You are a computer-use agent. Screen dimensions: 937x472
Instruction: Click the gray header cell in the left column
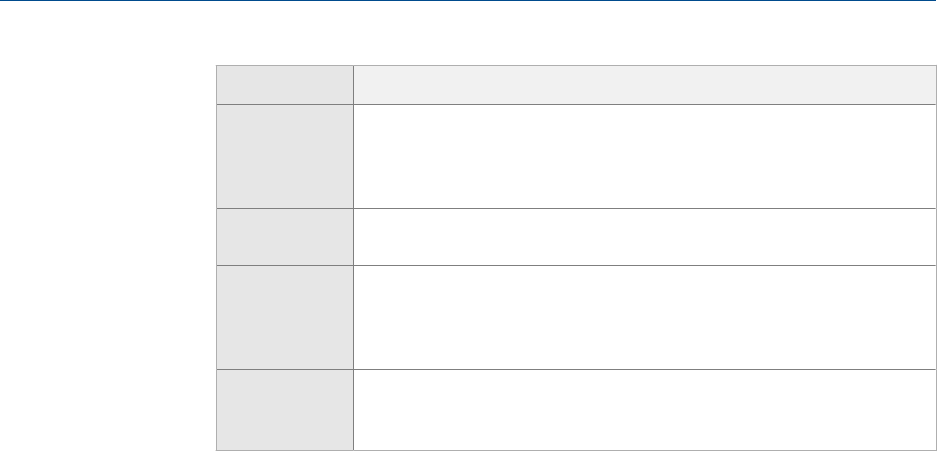pos(285,85)
